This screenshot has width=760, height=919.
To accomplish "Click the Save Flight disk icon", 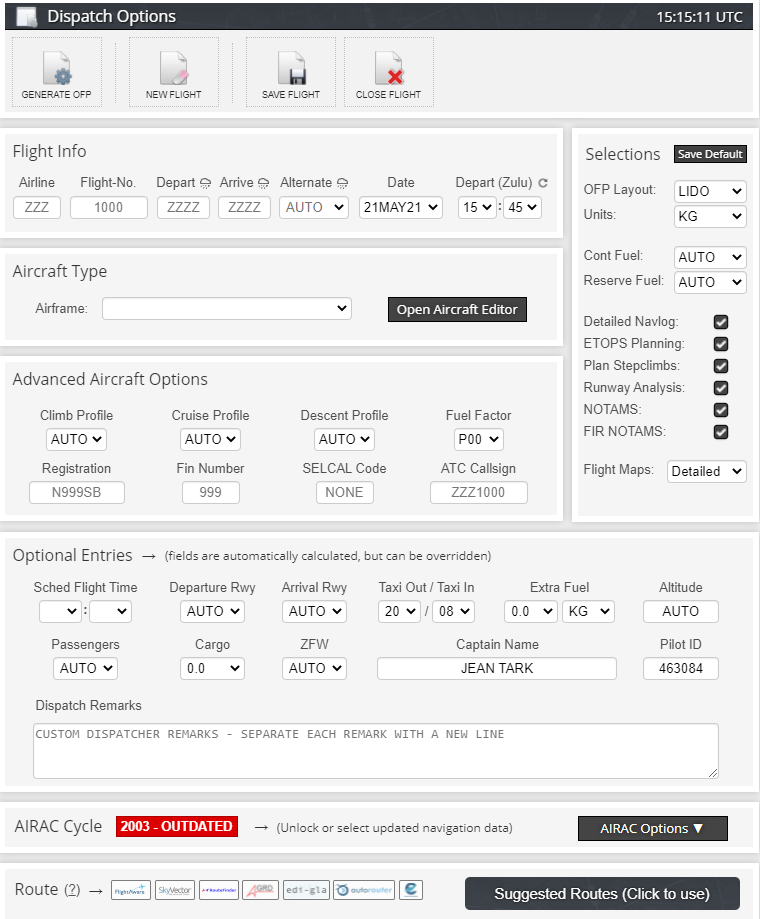I will point(291,70).
